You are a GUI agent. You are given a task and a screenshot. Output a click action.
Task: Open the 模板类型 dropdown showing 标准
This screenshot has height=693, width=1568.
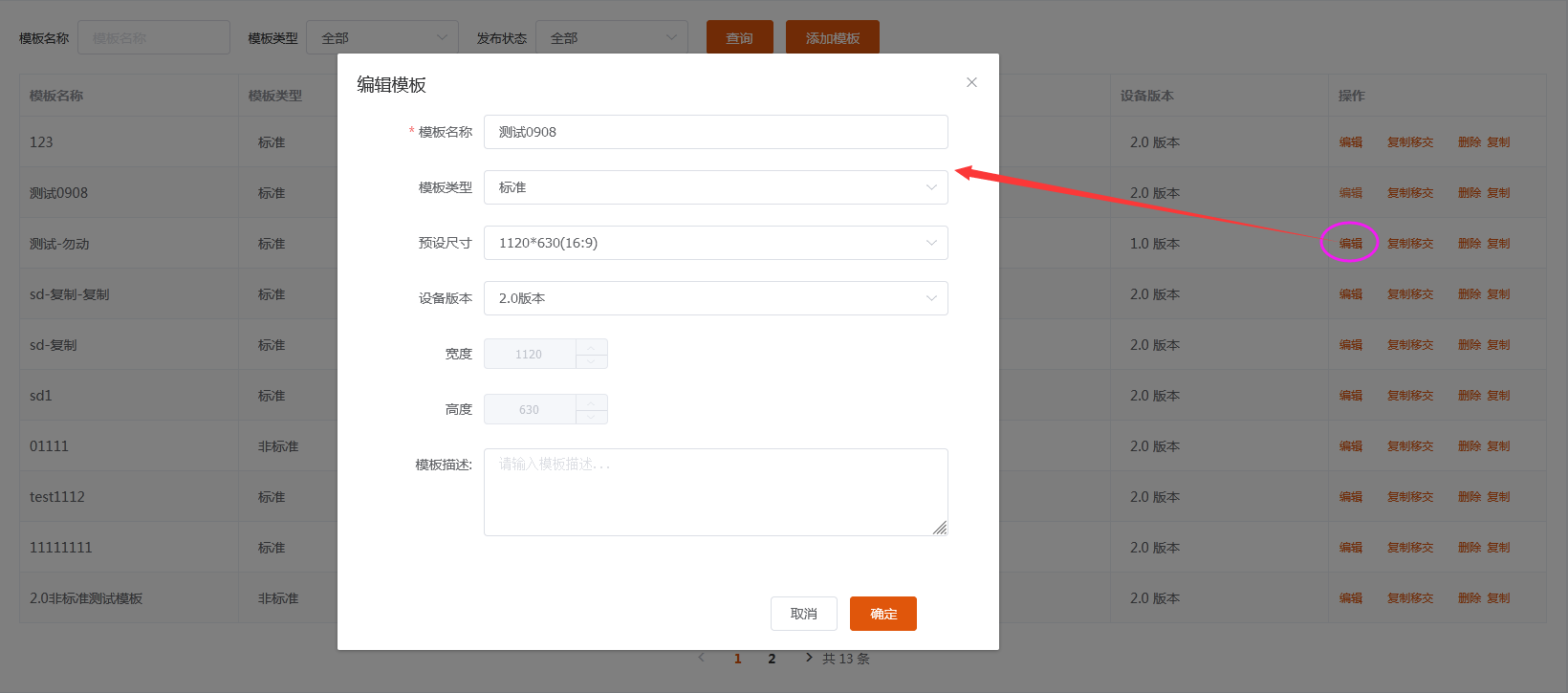(715, 187)
